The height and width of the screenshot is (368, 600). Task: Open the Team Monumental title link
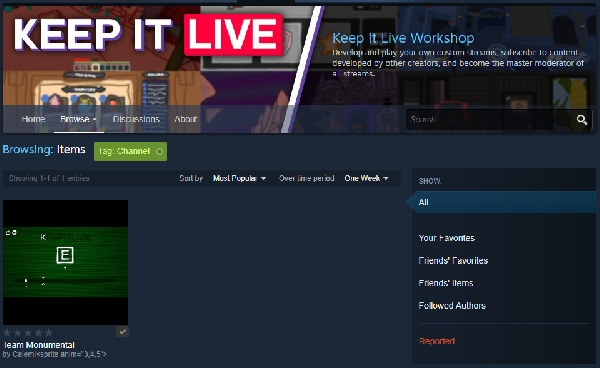[x=39, y=345]
